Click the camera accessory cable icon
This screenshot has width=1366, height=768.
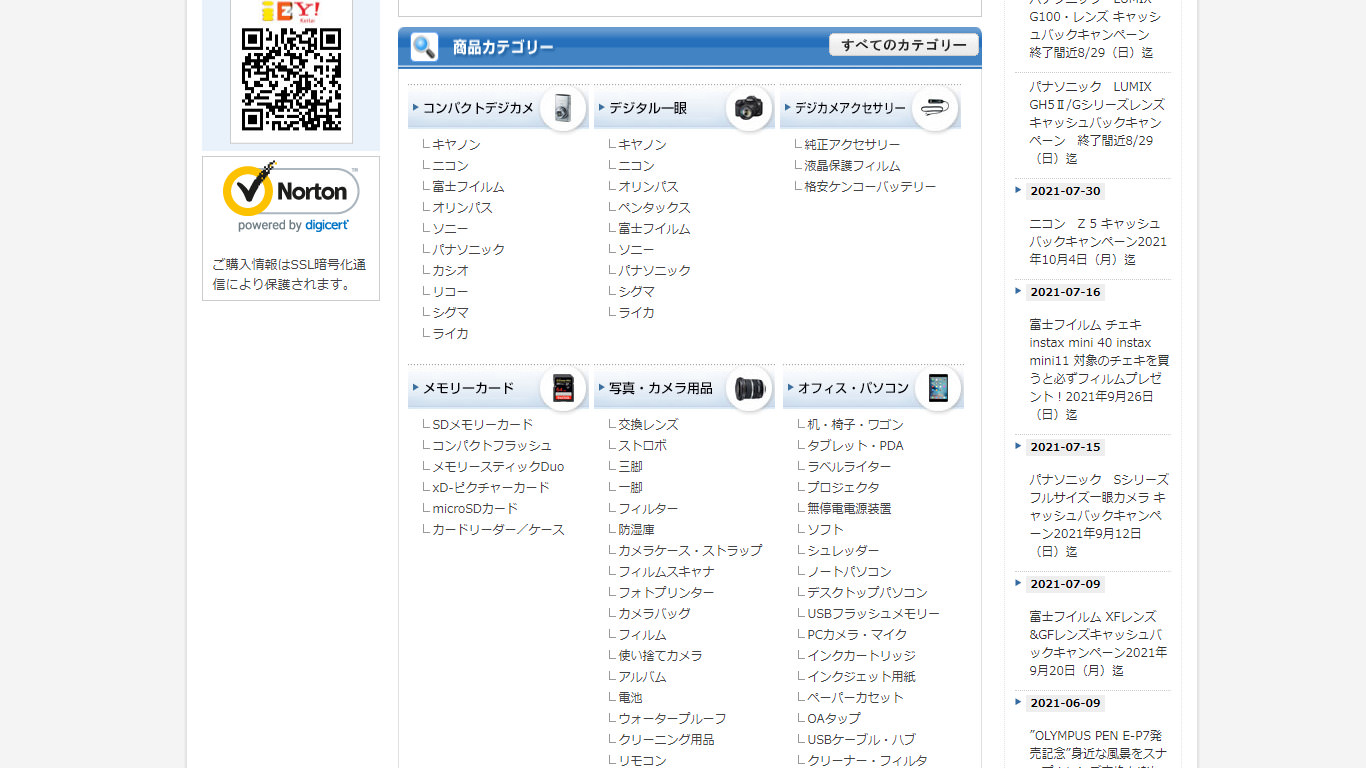pos(935,108)
